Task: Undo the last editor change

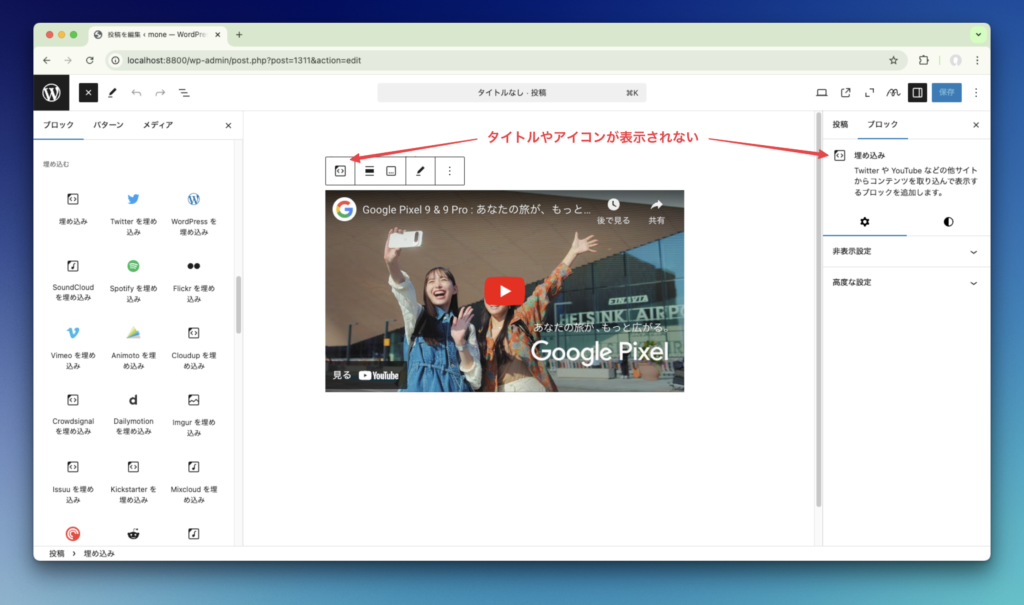Action: click(136, 93)
